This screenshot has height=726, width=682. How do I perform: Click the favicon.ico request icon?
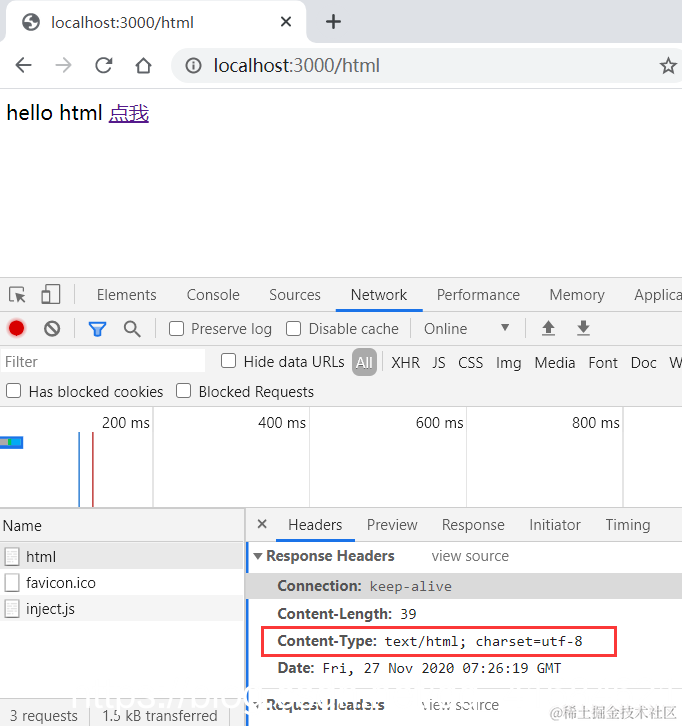click(12, 582)
